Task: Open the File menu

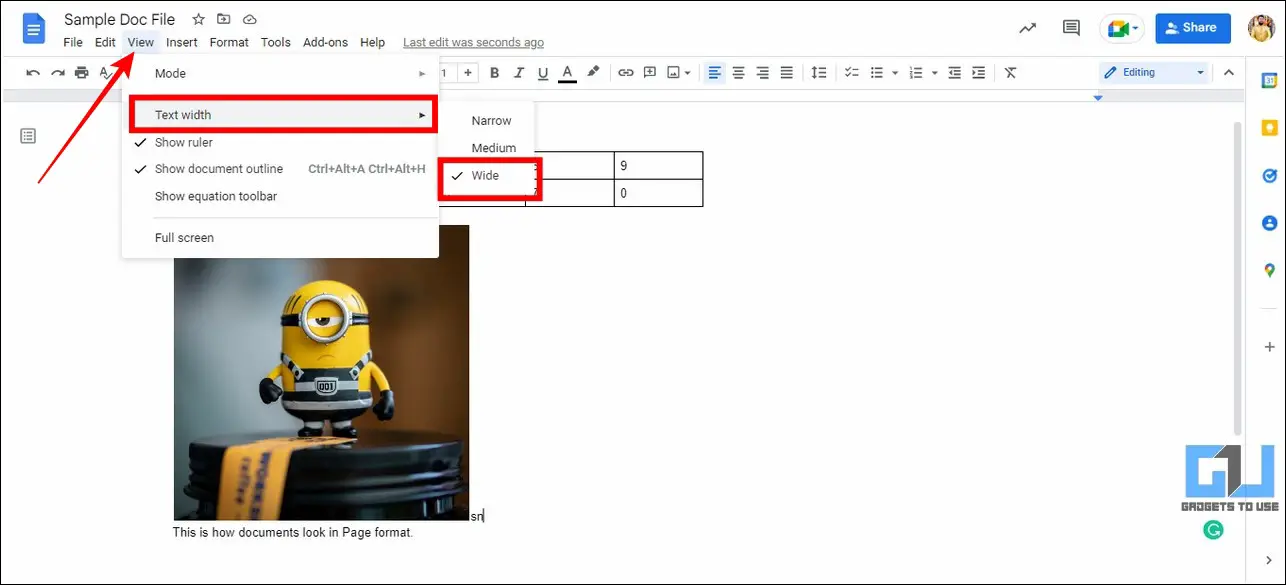Action: coord(73,42)
